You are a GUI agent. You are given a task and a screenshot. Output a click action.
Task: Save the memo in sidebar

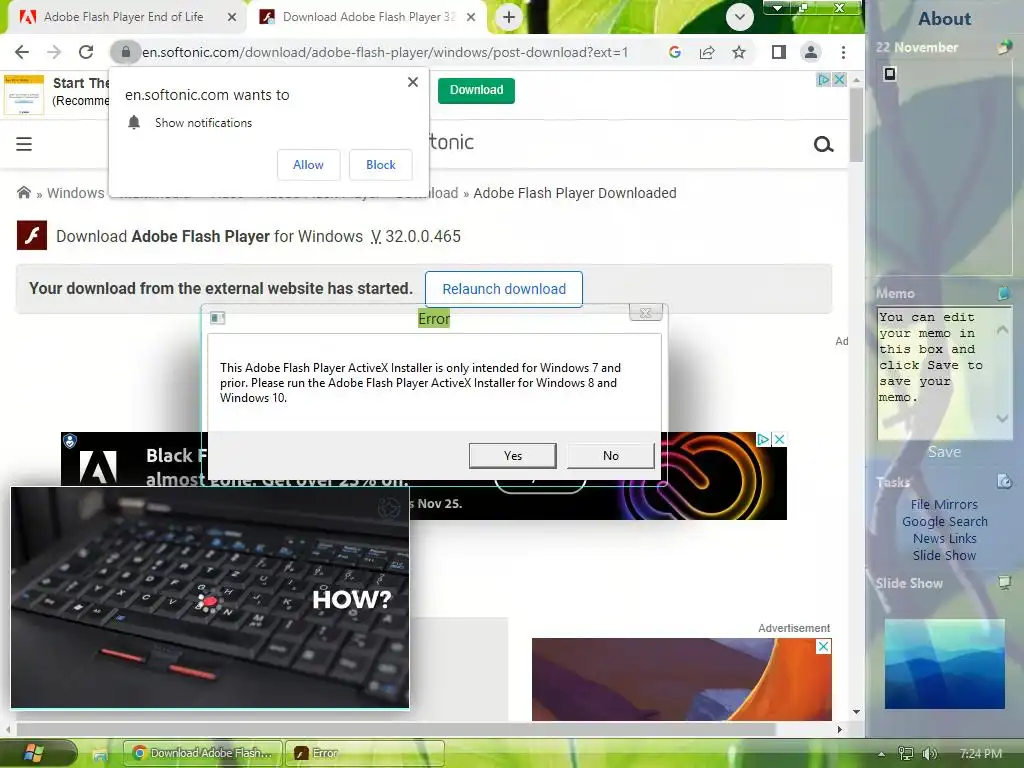[944, 452]
